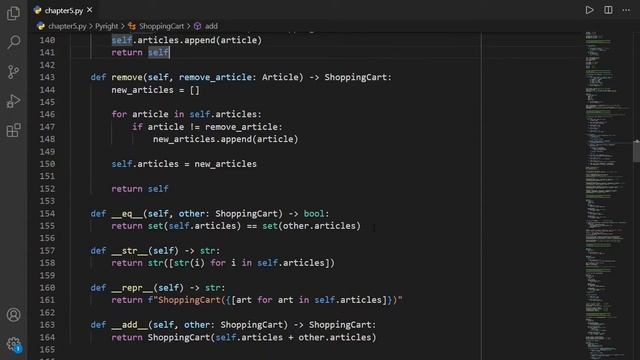Open the Search view
The height and width of the screenshot is (360, 640).
(x=13, y=42)
